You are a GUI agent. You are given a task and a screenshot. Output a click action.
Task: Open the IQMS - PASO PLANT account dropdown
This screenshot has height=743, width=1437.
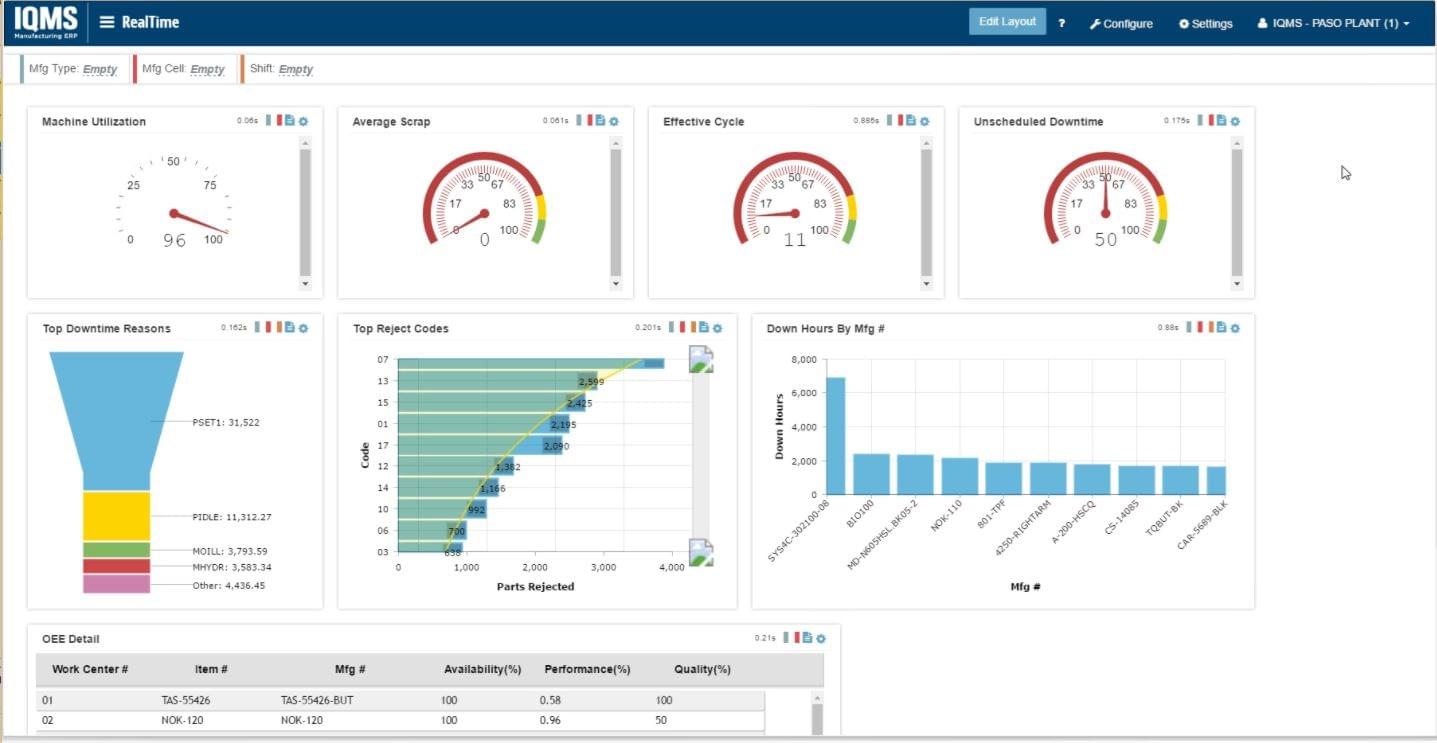point(1332,22)
